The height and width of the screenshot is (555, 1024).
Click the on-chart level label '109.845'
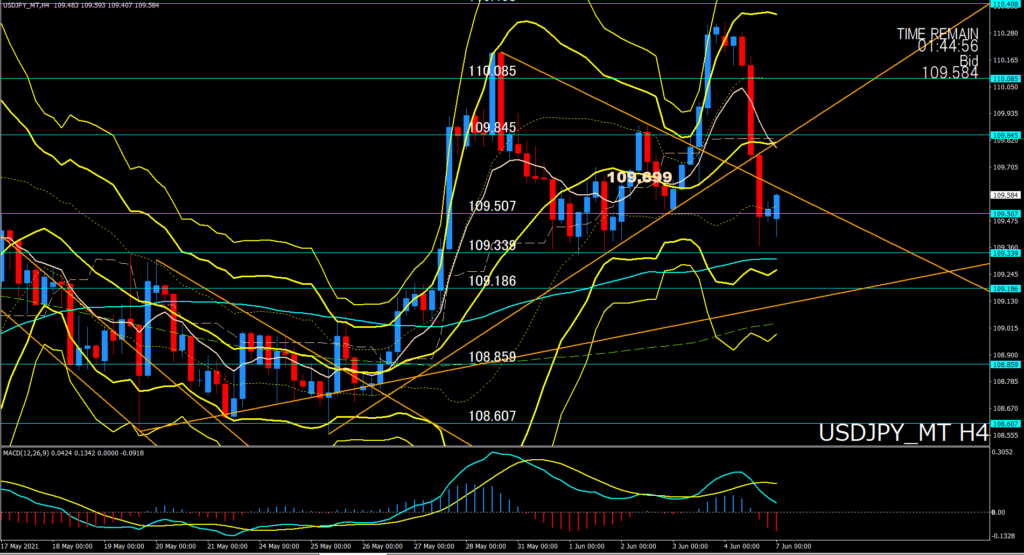point(492,127)
